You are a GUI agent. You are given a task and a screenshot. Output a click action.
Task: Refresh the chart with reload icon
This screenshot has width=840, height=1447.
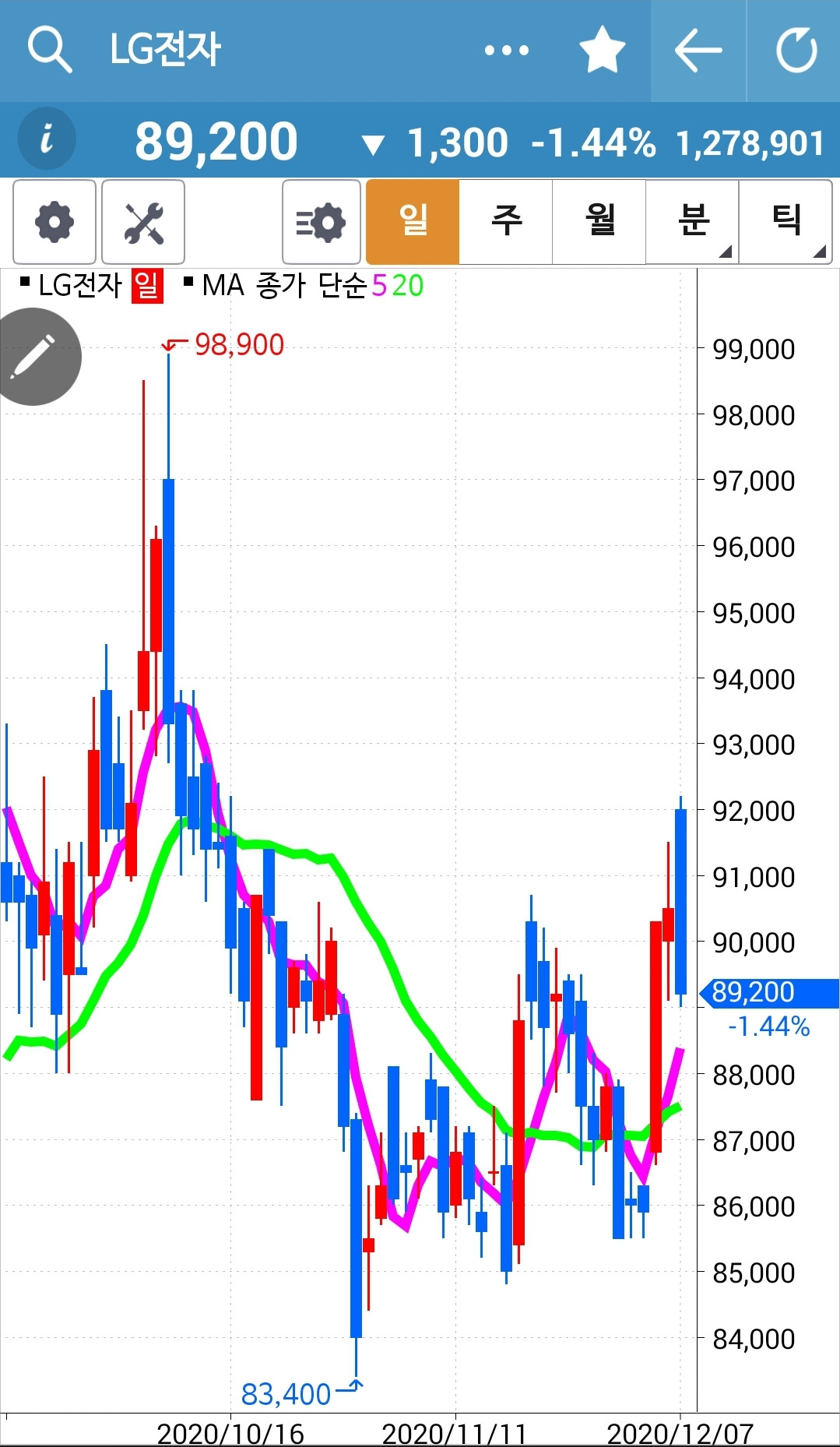tap(796, 51)
